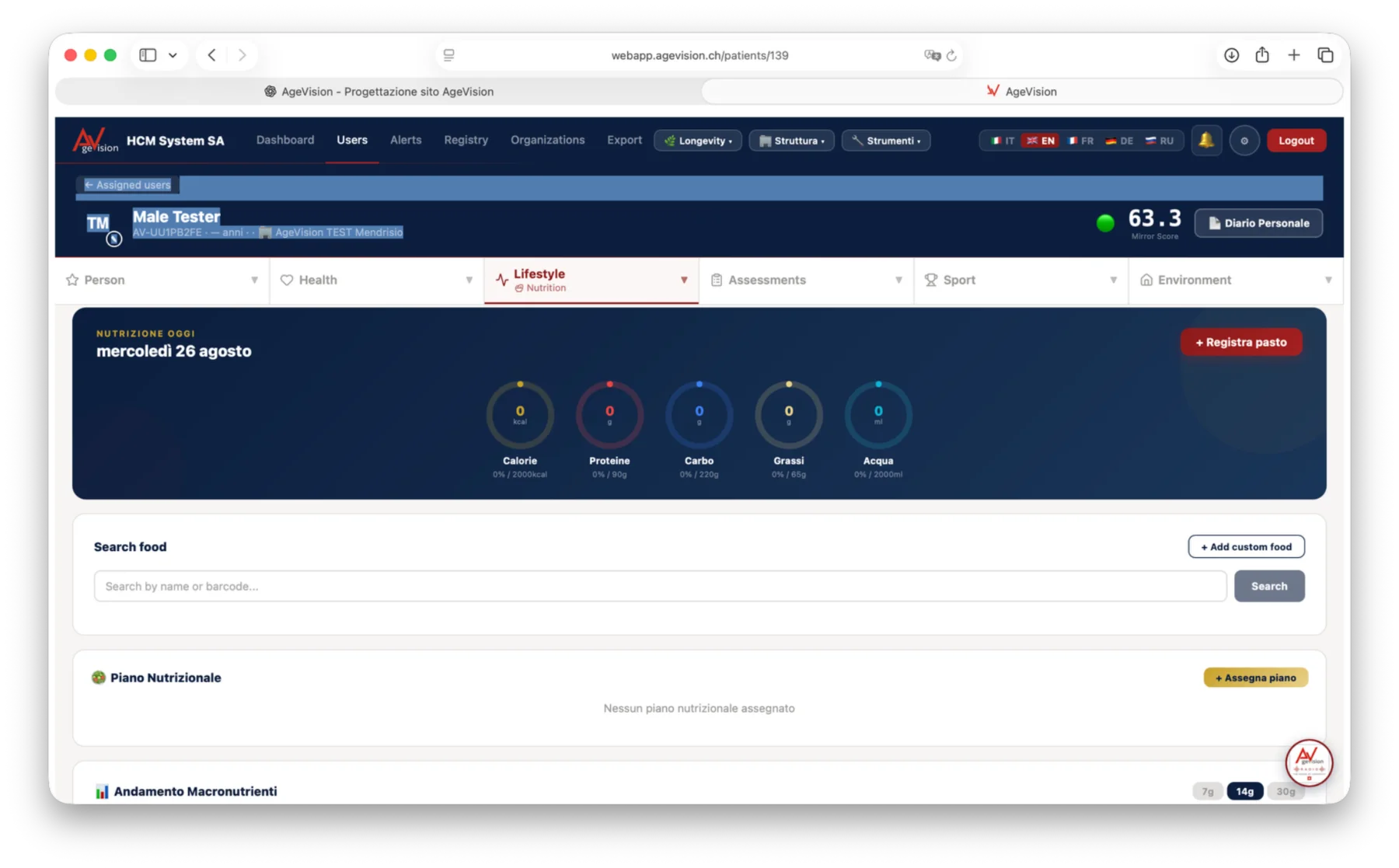Click the TM user avatar
1399x868 pixels.
click(99, 224)
